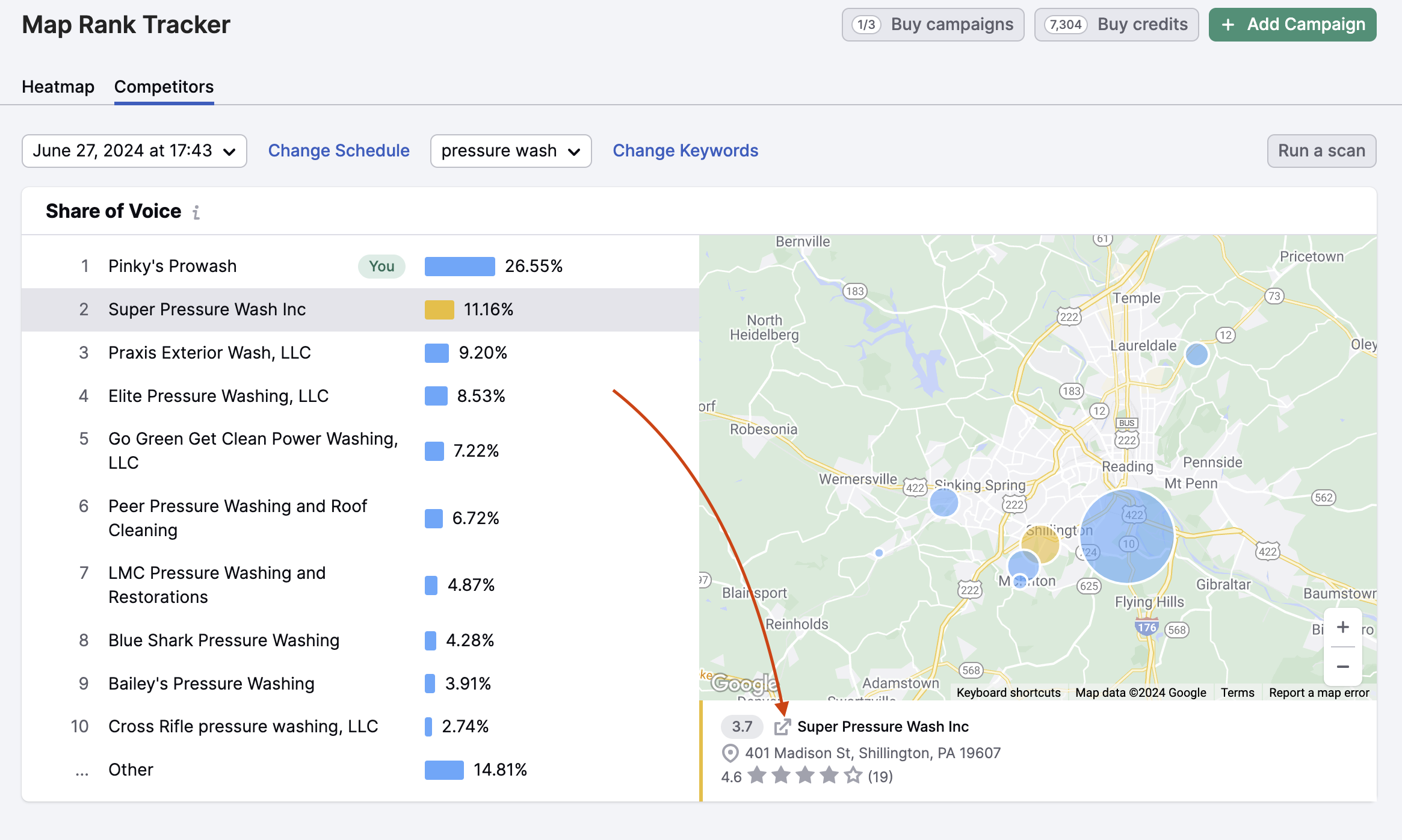Click the large blue bubble near Reading
Screen dimensions: 1402x840
click(x=1126, y=536)
